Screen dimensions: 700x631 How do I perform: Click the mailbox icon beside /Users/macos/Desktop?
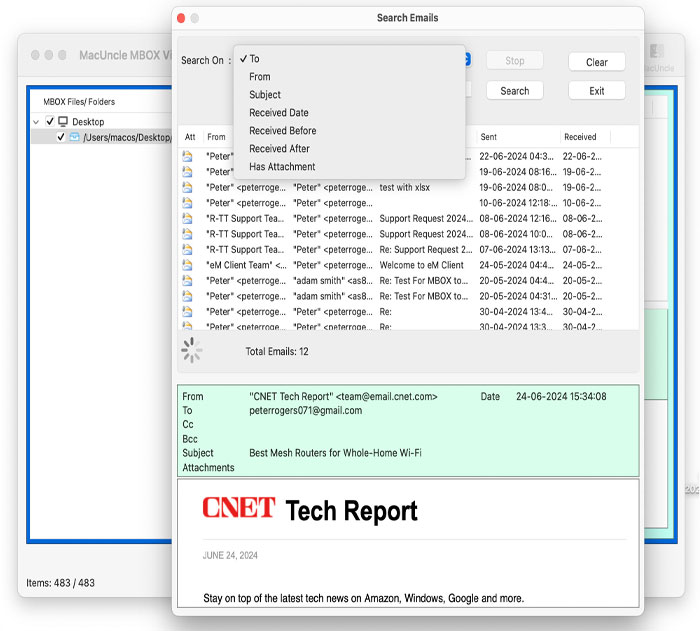click(74, 137)
